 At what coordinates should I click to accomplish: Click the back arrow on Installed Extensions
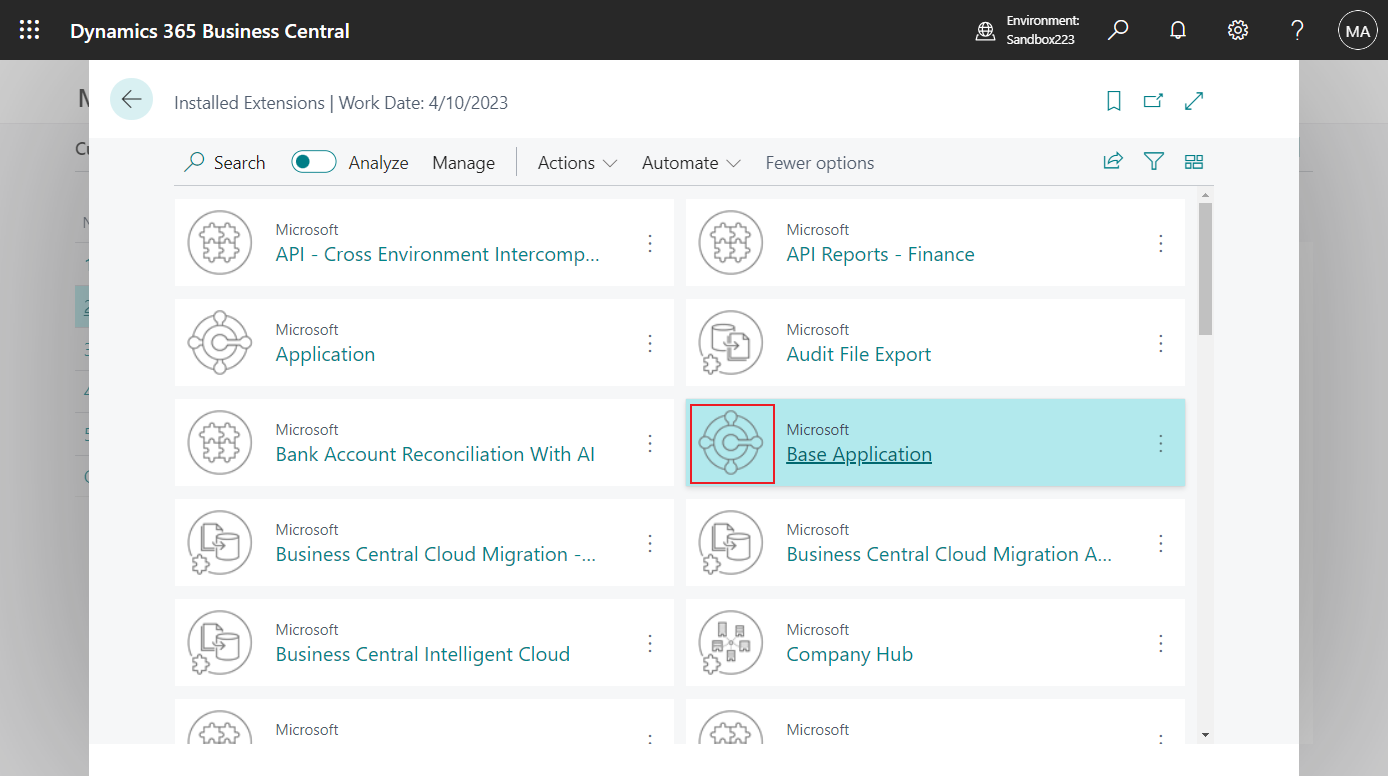click(x=131, y=98)
